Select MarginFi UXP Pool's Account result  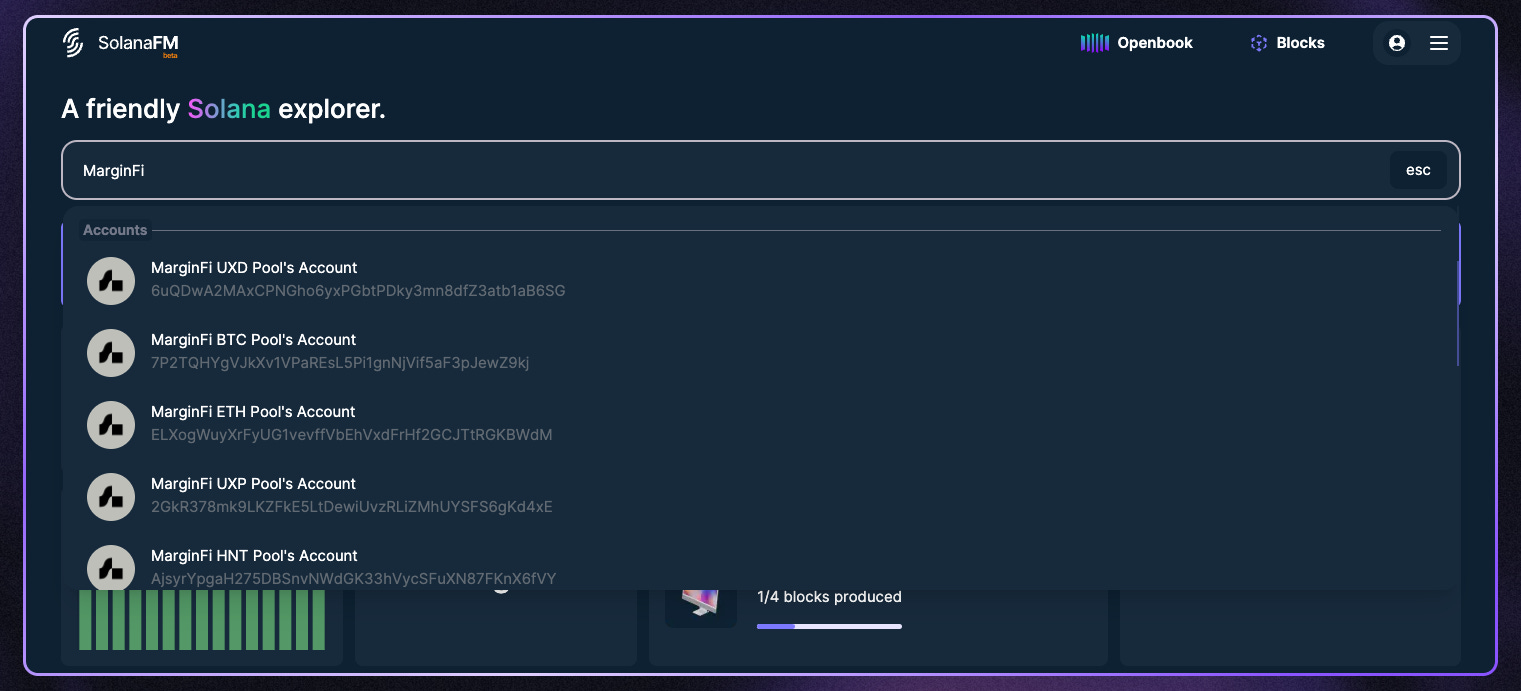tap(760, 496)
